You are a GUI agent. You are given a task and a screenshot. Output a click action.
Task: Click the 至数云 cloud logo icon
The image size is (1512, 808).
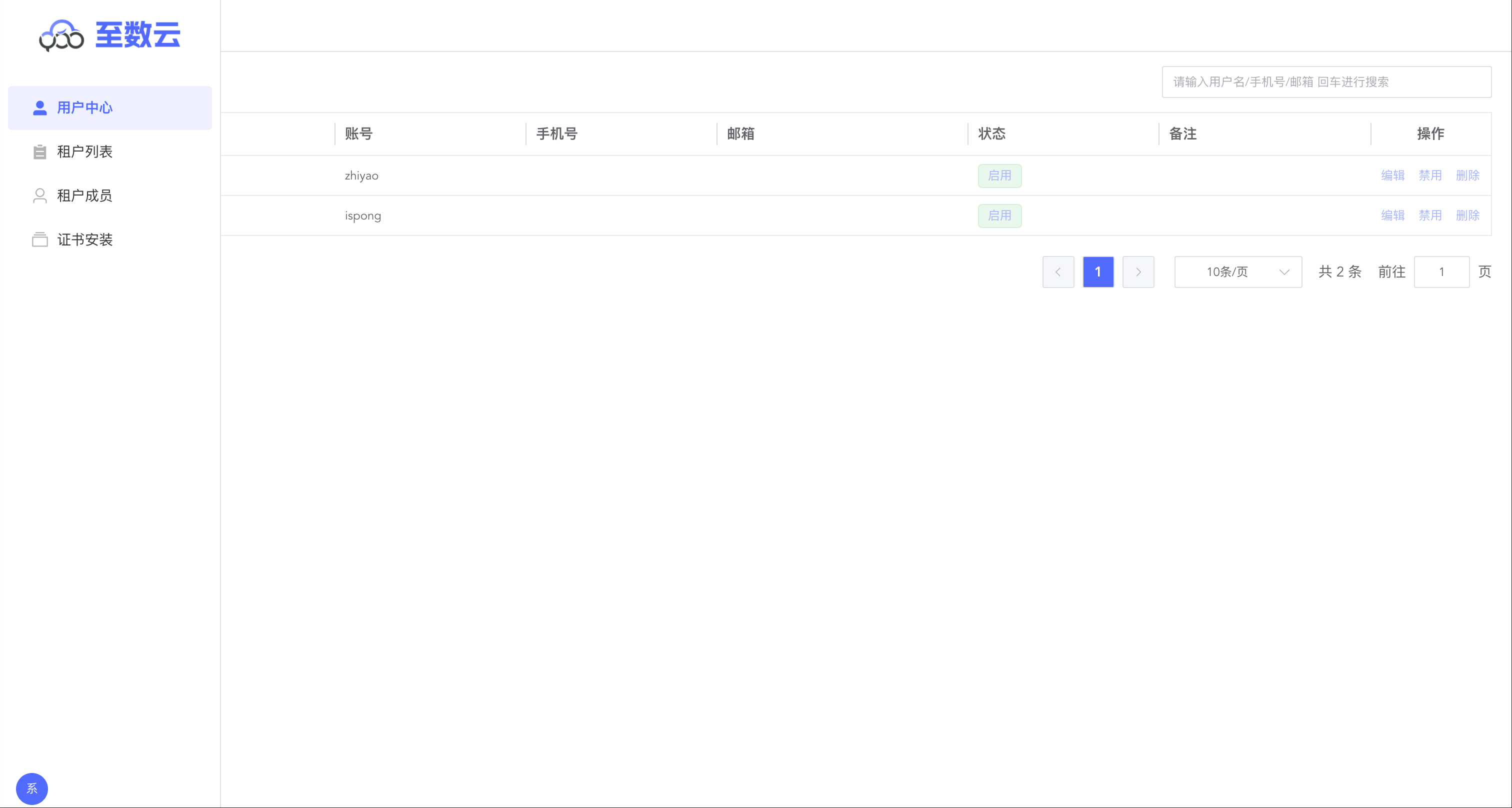(x=61, y=35)
